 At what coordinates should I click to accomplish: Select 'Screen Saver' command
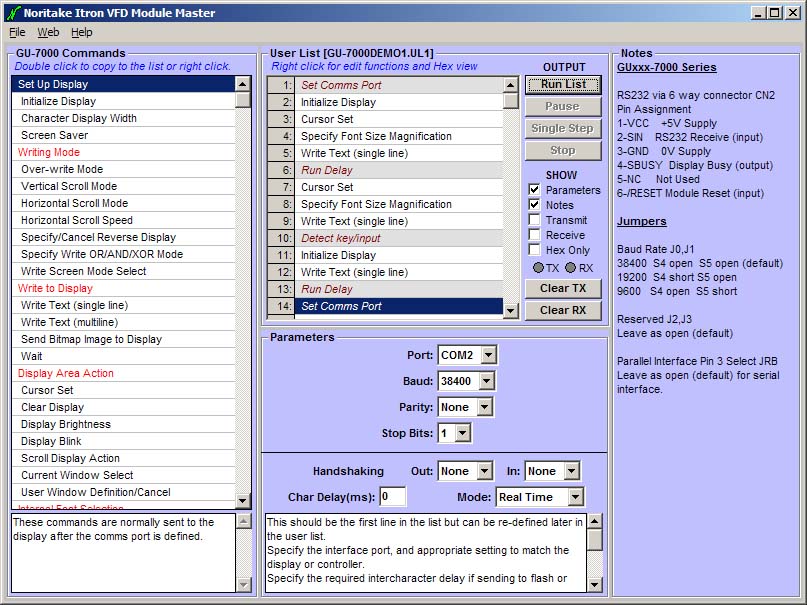click(123, 135)
